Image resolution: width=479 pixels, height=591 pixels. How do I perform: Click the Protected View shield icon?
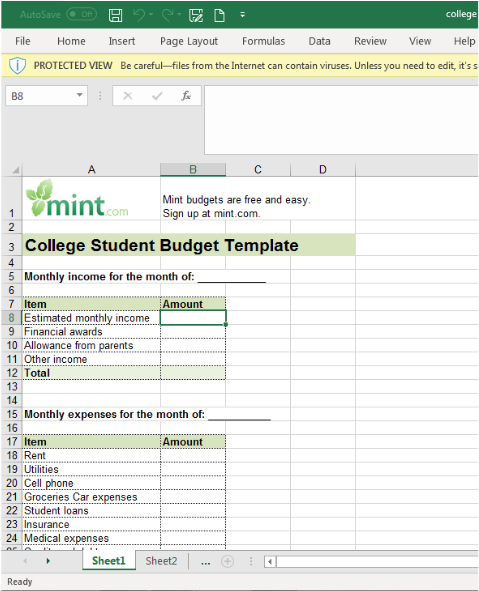[17, 66]
